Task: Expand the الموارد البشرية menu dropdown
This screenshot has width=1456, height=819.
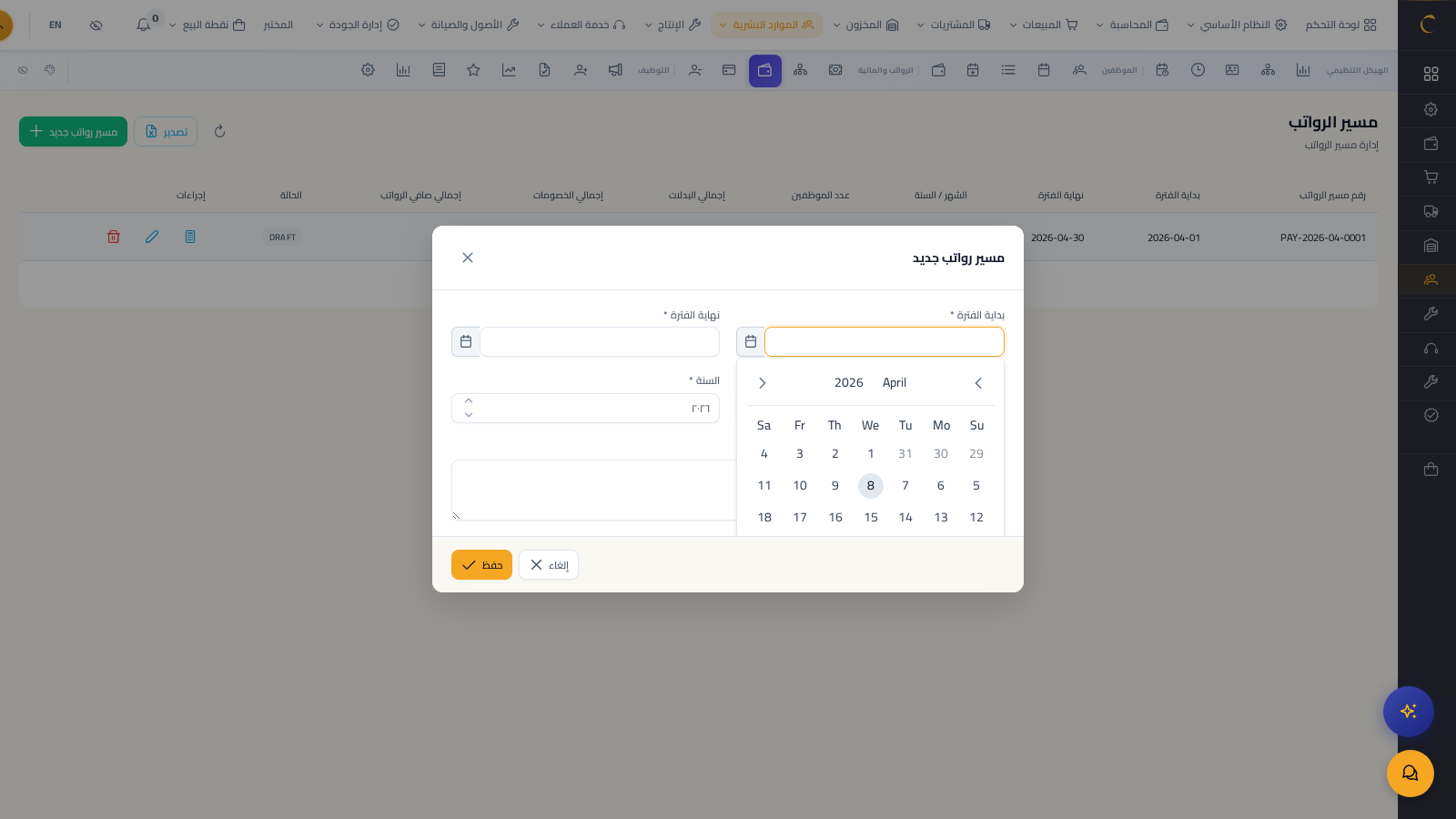Action: pyautogui.click(x=765, y=25)
